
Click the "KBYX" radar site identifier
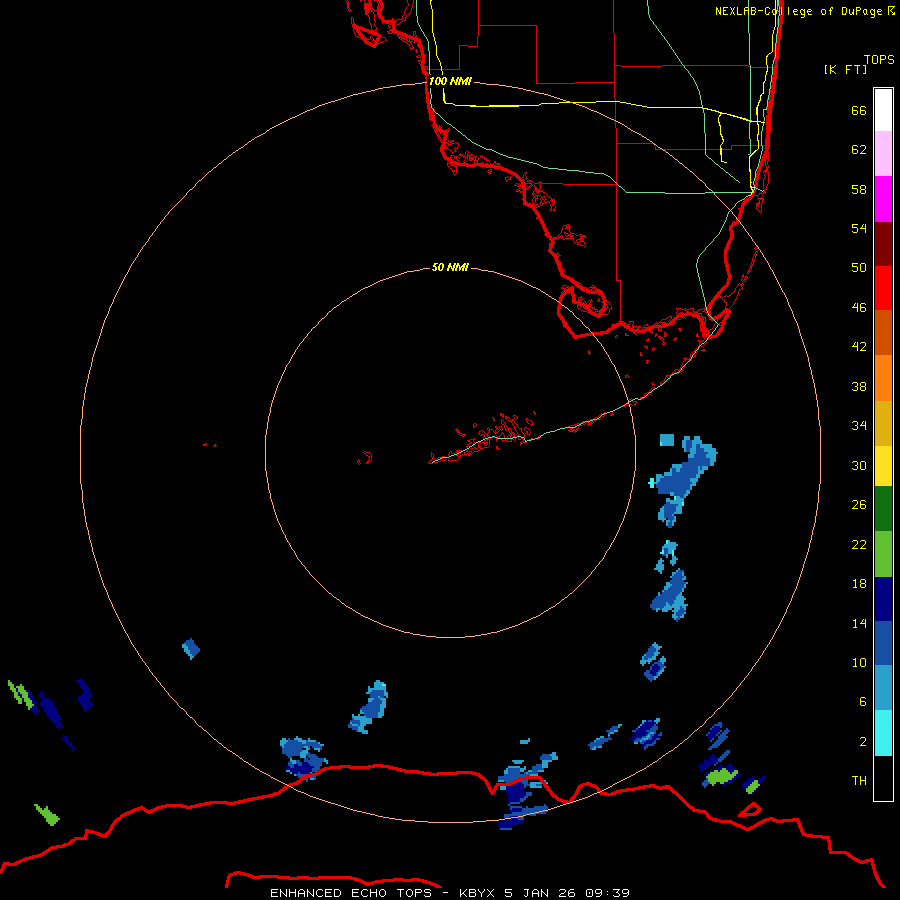click(476, 893)
